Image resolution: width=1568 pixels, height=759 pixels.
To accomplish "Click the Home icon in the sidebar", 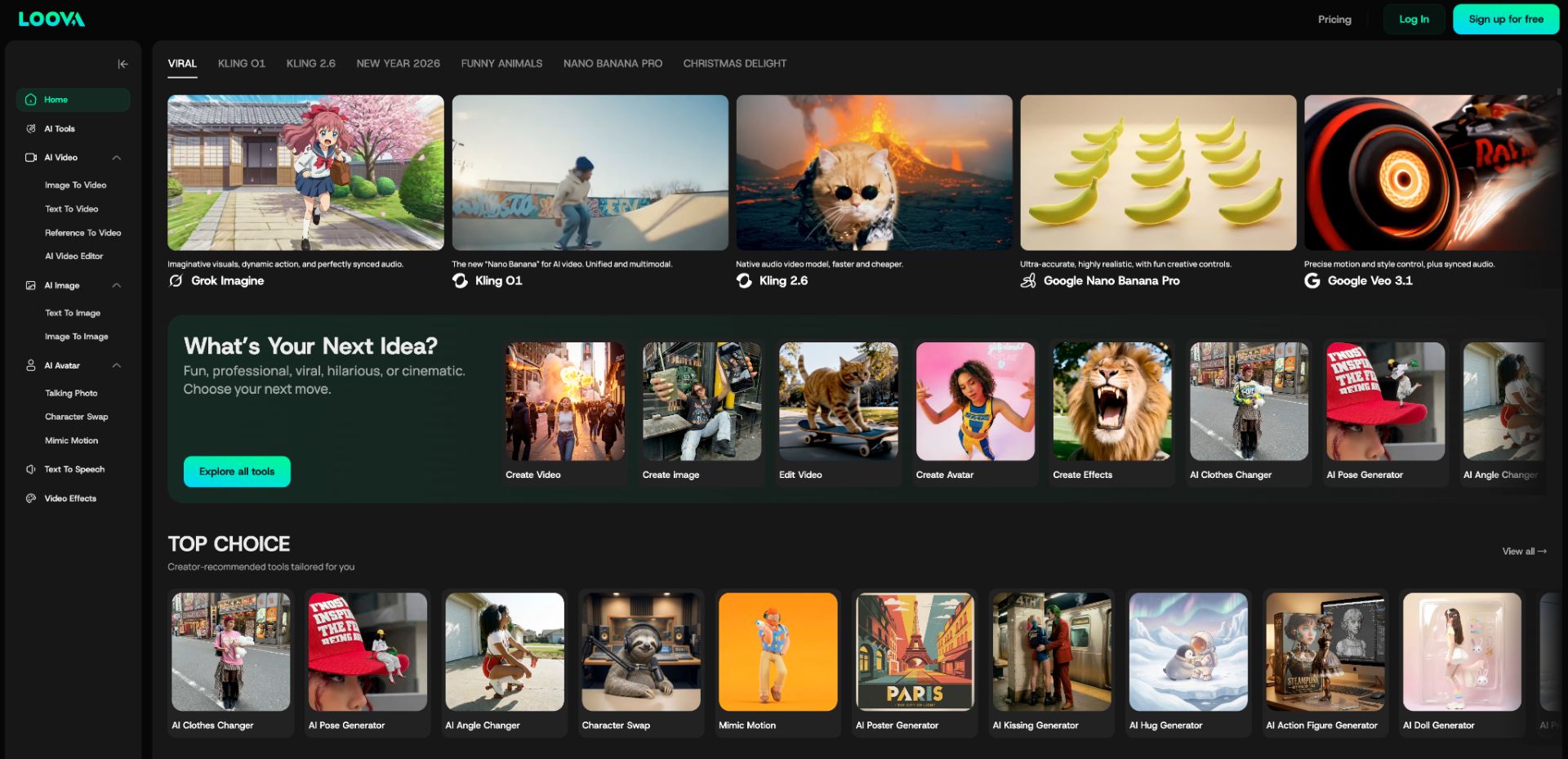I will pos(31,100).
